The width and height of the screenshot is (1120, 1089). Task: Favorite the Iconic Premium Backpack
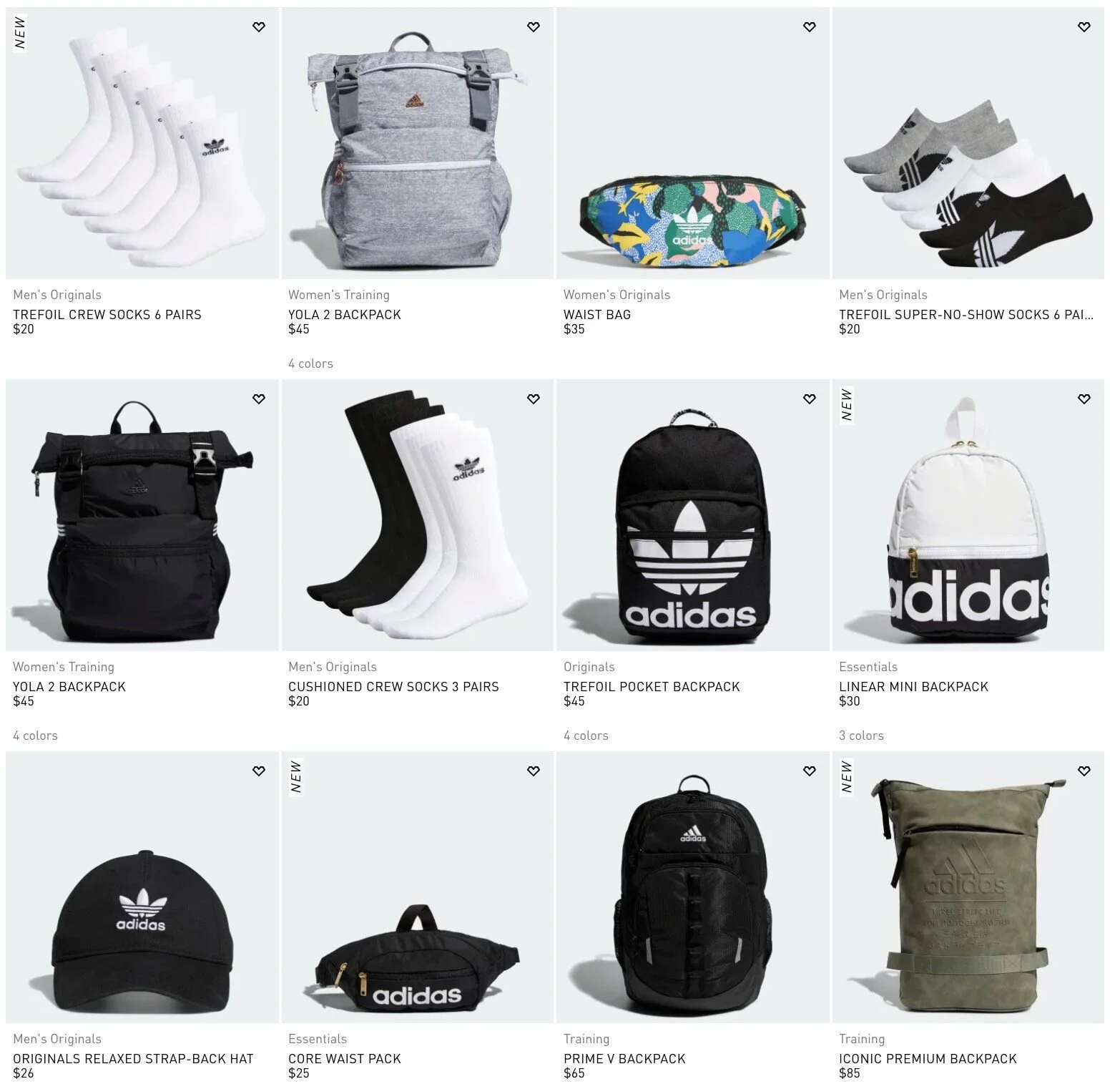1084,771
